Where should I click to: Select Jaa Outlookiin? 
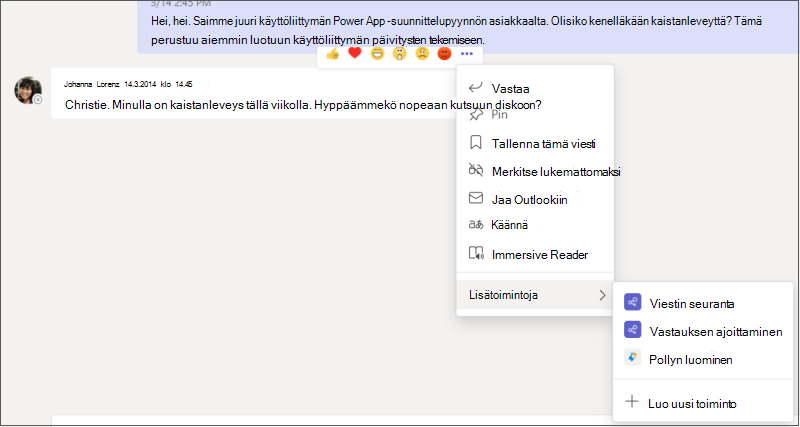tap(535, 199)
